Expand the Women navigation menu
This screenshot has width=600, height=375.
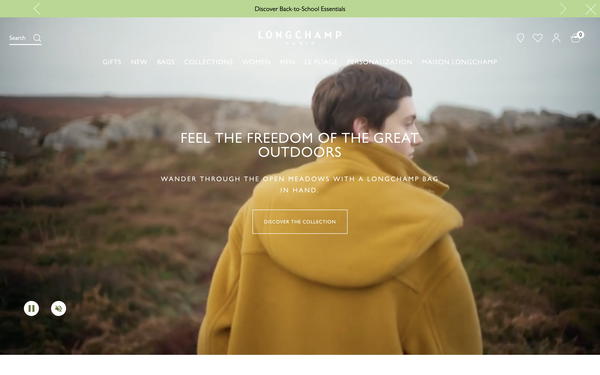click(x=256, y=62)
